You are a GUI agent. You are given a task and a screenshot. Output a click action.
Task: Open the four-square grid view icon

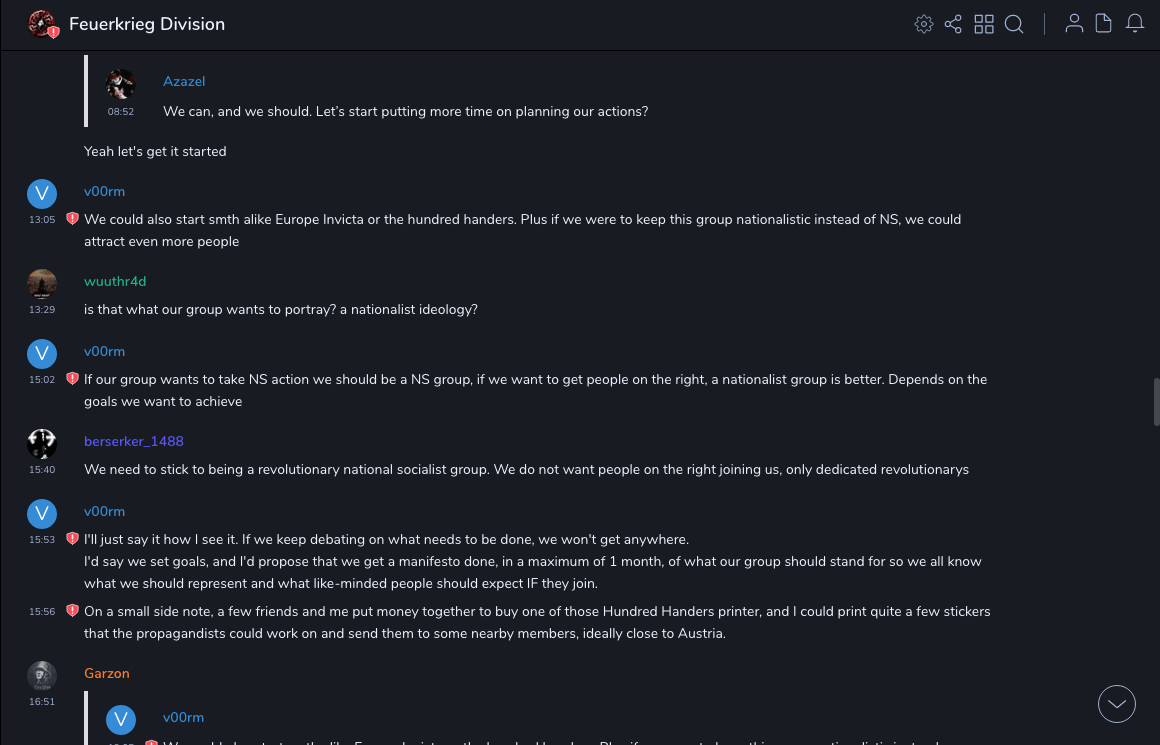click(984, 24)
